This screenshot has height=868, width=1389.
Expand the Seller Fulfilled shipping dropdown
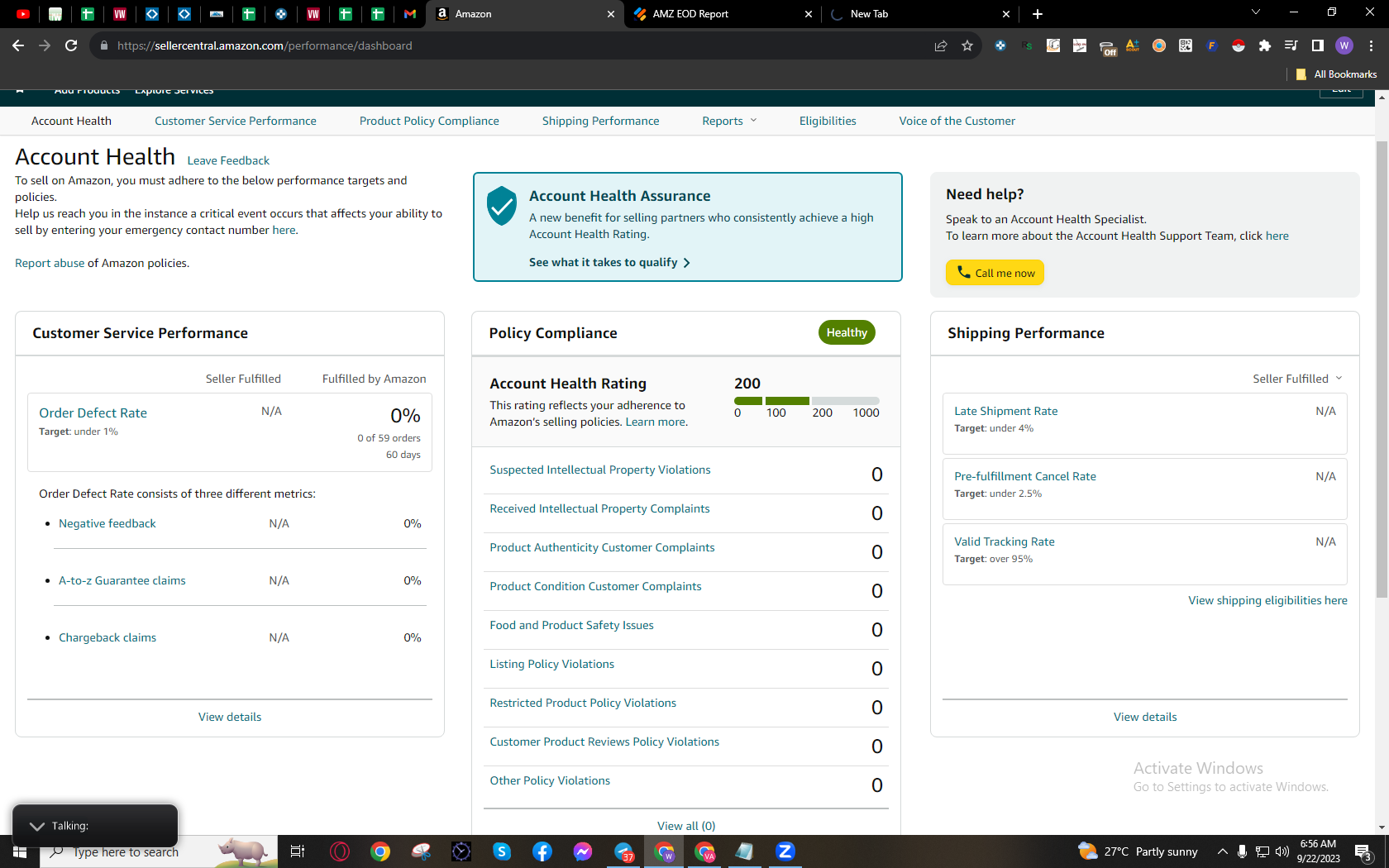1297,379
